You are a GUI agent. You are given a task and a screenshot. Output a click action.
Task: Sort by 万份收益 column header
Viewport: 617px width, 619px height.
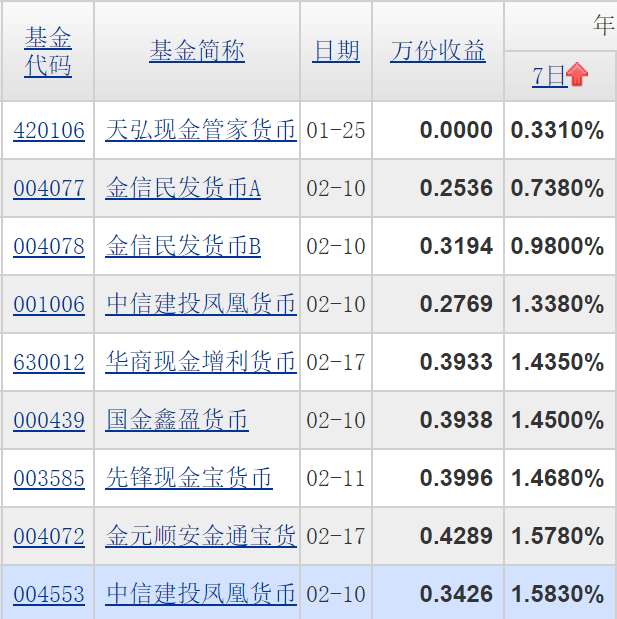click(x=438, y=51)
